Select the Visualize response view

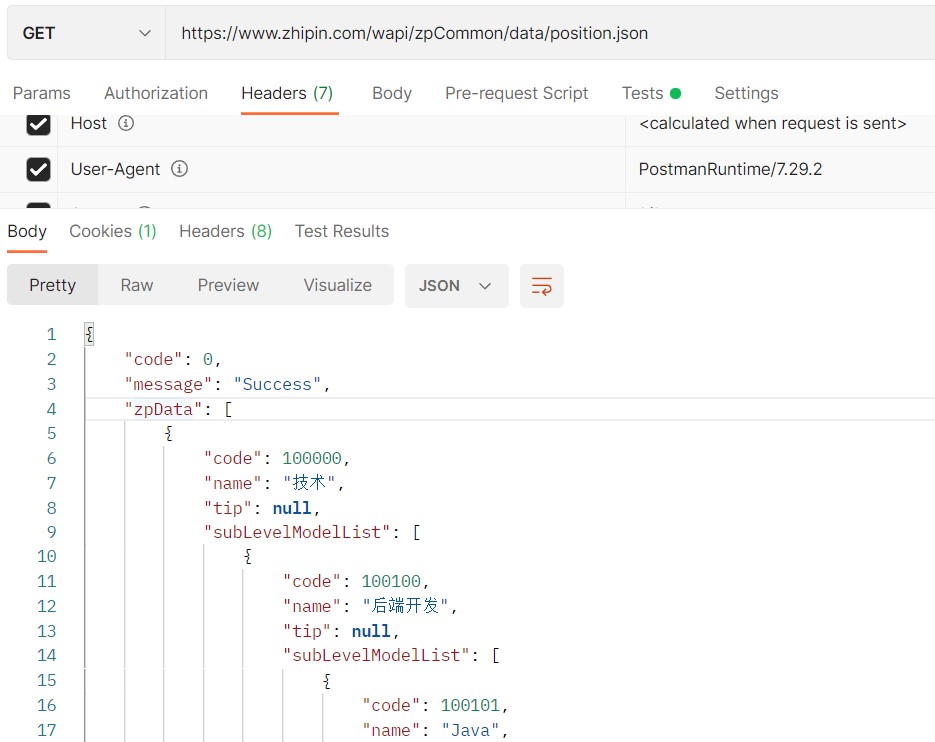(x=338, y=286)
